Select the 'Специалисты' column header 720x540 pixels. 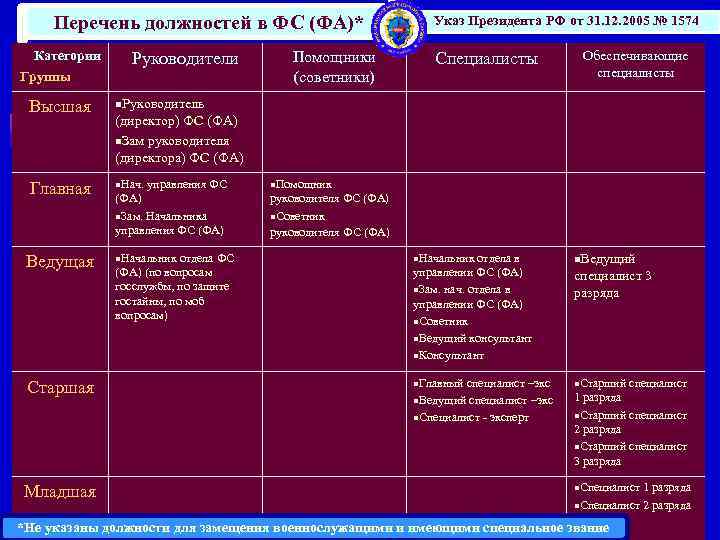[486, 59]
